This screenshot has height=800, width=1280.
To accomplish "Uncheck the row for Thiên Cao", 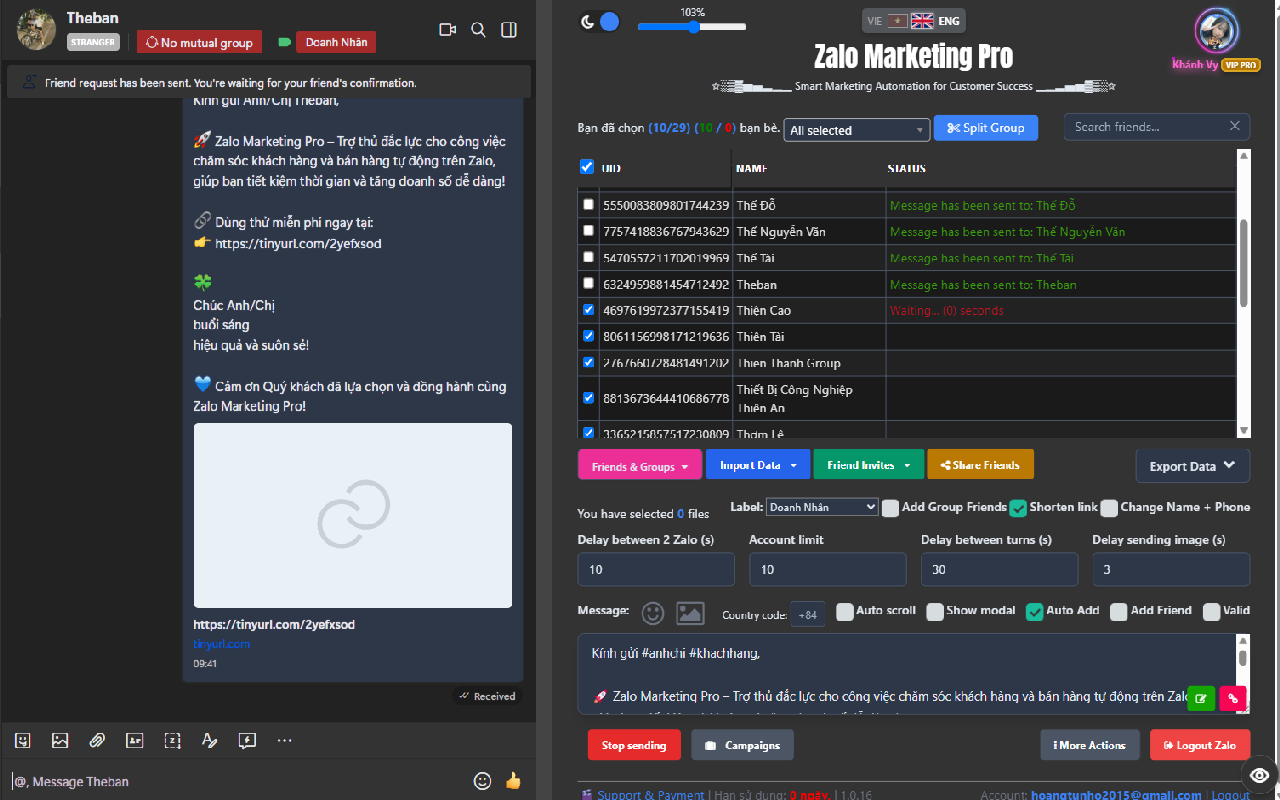I will (x=587, y=310).
